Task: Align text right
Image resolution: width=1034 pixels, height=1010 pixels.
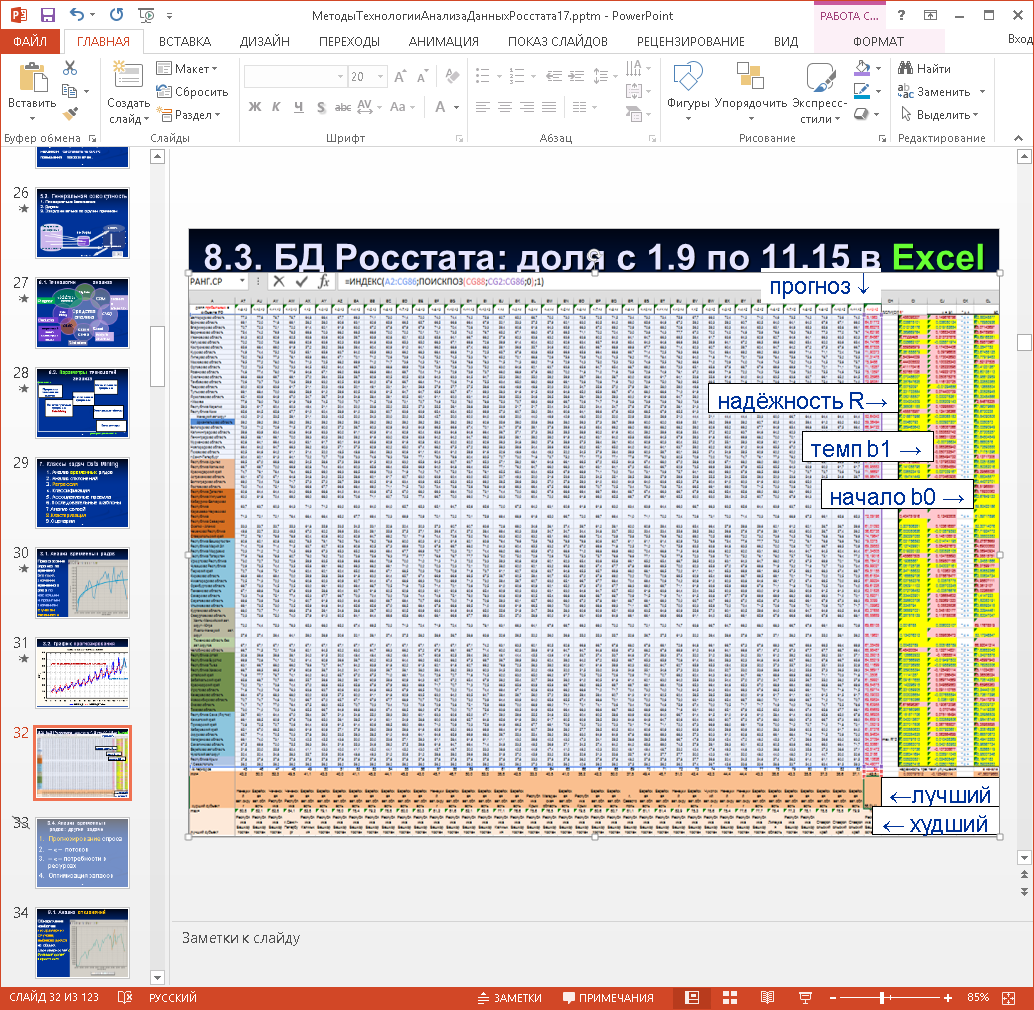Action: click(527, 107)
